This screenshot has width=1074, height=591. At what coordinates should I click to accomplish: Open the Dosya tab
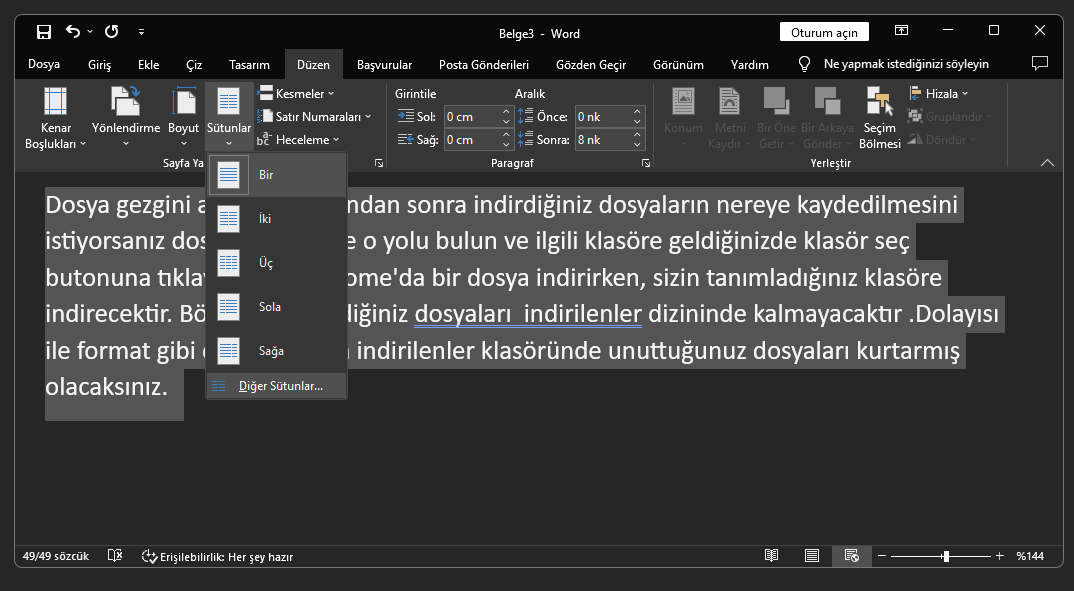pos(44,64)
